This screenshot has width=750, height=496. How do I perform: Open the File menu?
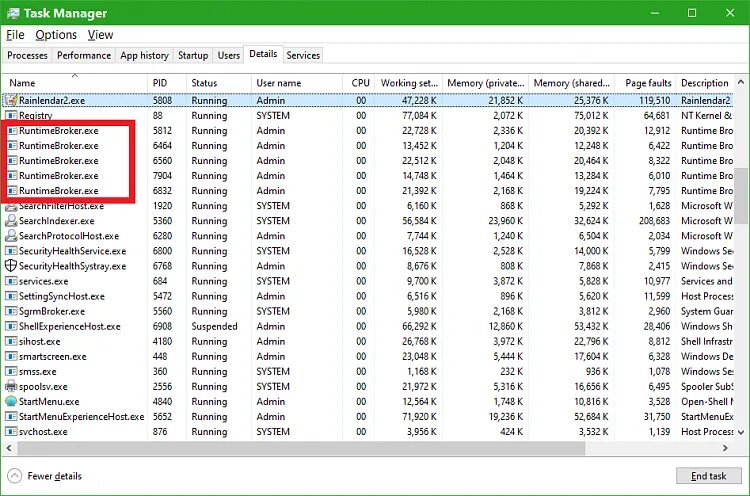pos(15,35)
